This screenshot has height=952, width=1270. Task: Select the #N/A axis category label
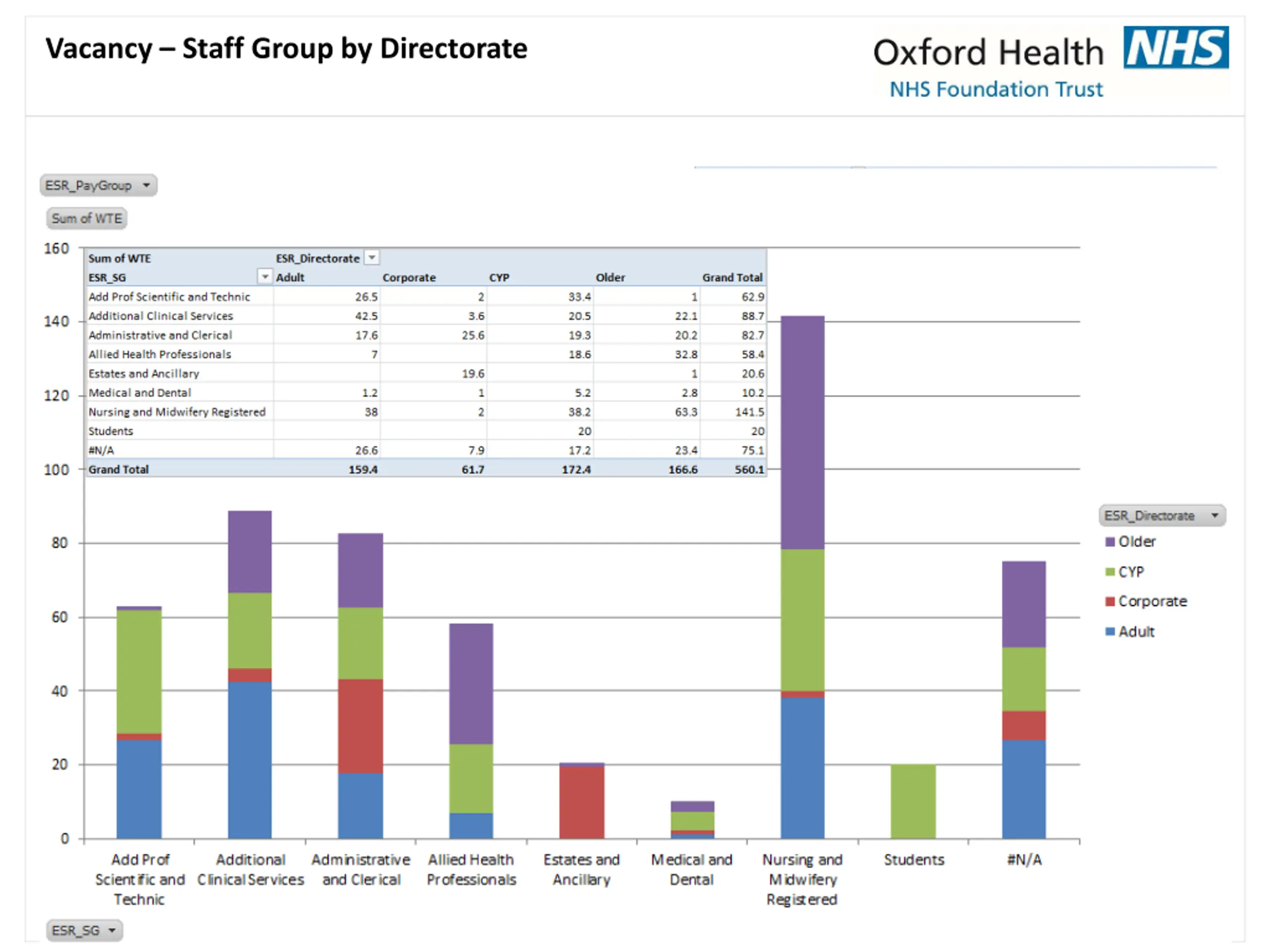(x=1024, y=860)
